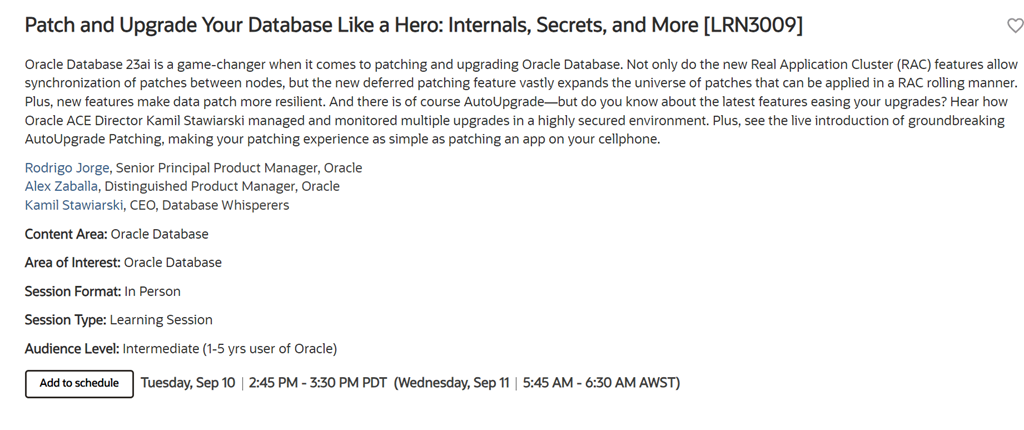
Task: Open Rodrigo Jorge's speaker profile
Action: tap(67, 168)
